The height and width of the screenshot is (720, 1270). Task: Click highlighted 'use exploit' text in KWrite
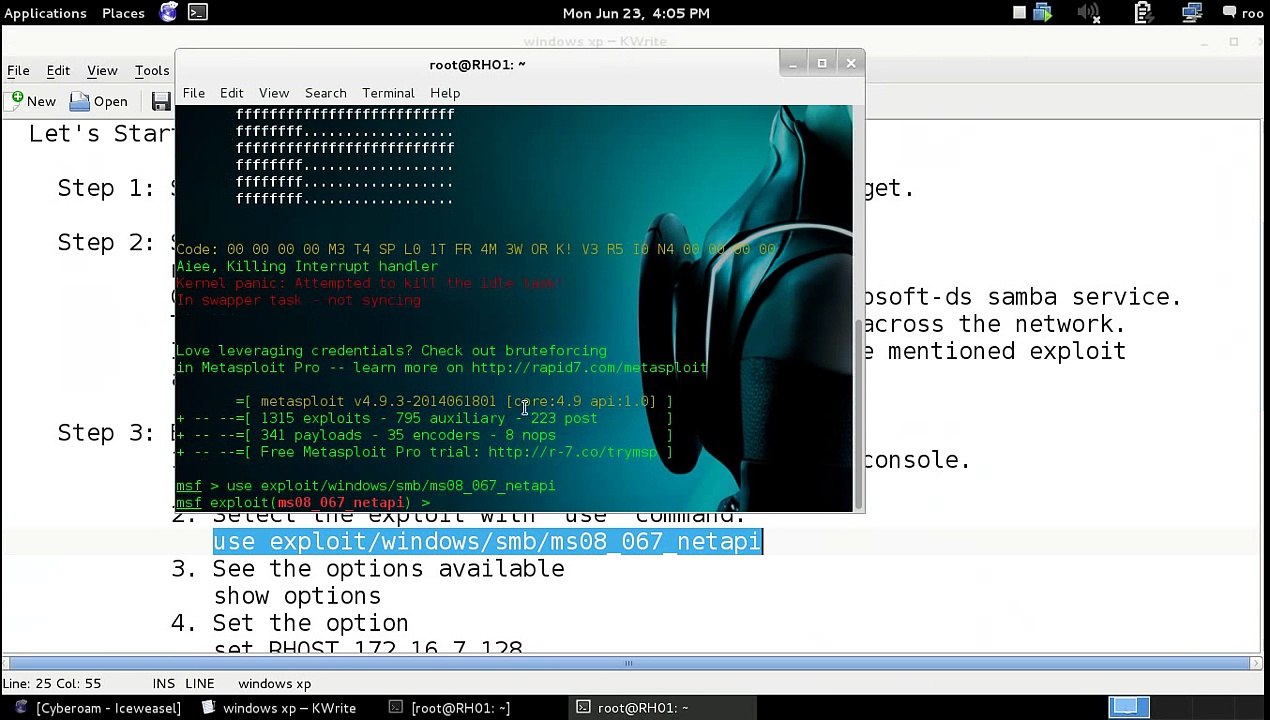tap(487, 541)
